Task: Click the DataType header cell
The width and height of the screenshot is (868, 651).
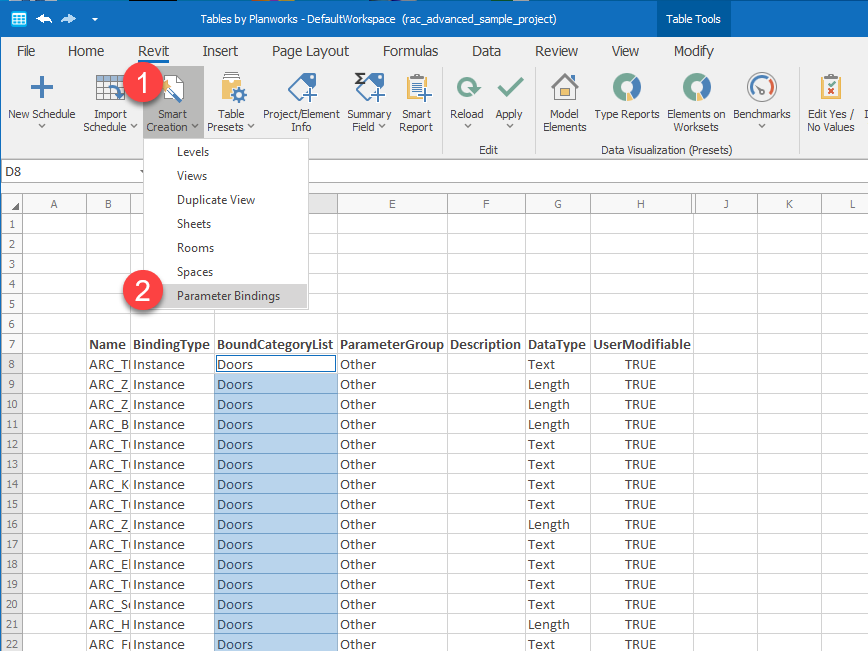Action: pyautogui.click(x=558, y=344)
